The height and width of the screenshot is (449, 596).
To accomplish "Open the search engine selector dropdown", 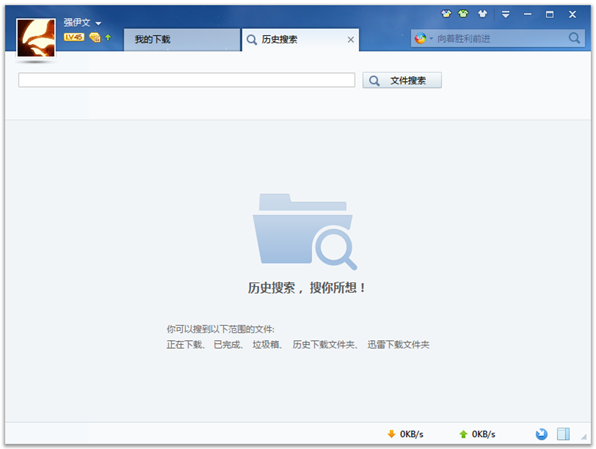I will [423, 38].
